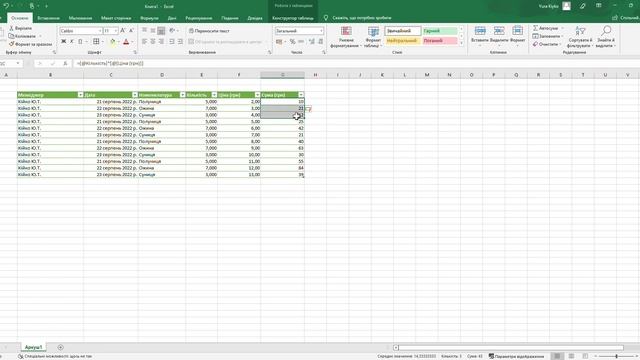Switch to Page Layout view in status bar
This screenshot has width=640, height=360.
[571, 356]
